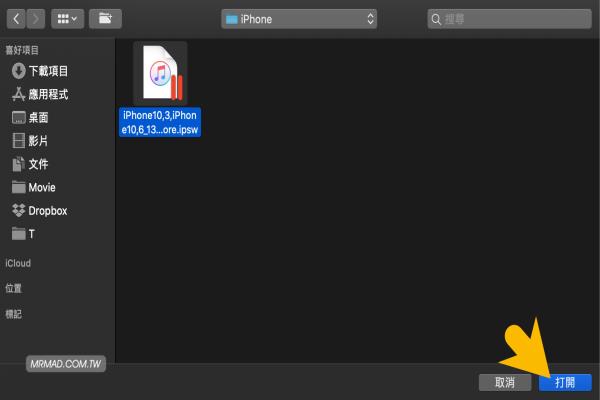Click 打開 to open the file

tap(565, 382)
